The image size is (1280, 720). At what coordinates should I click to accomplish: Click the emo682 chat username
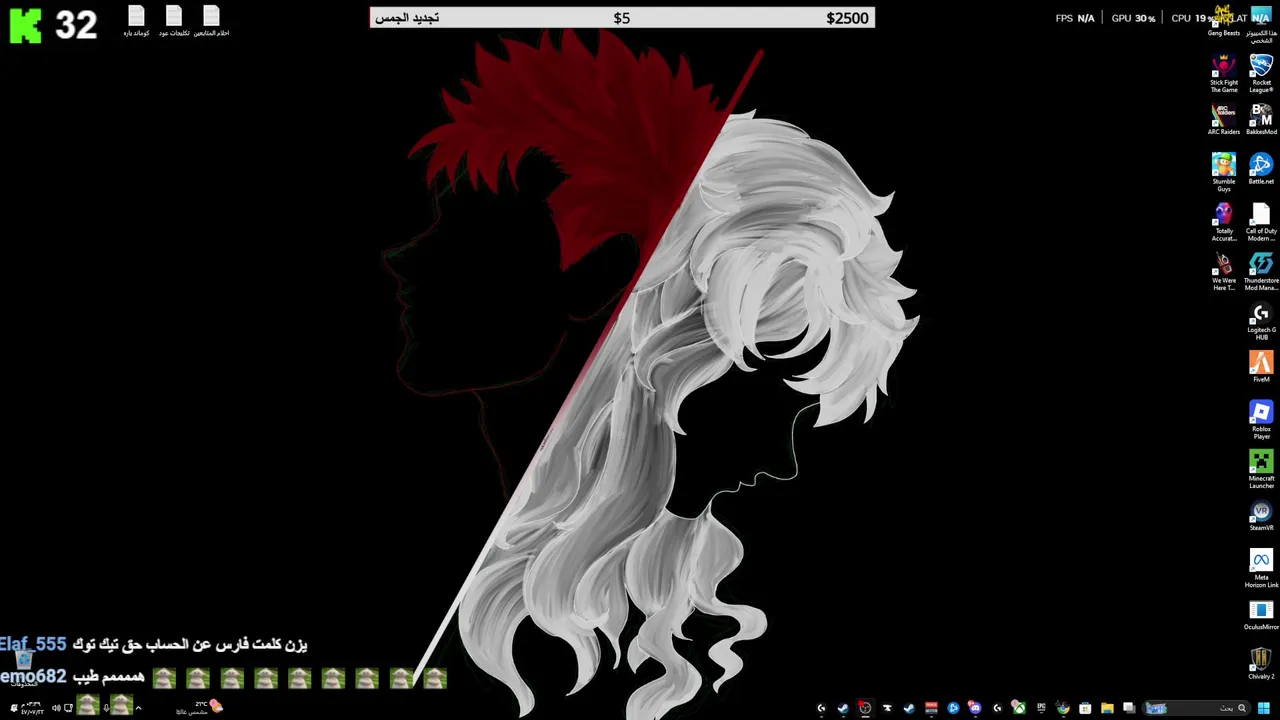point(33,677)
